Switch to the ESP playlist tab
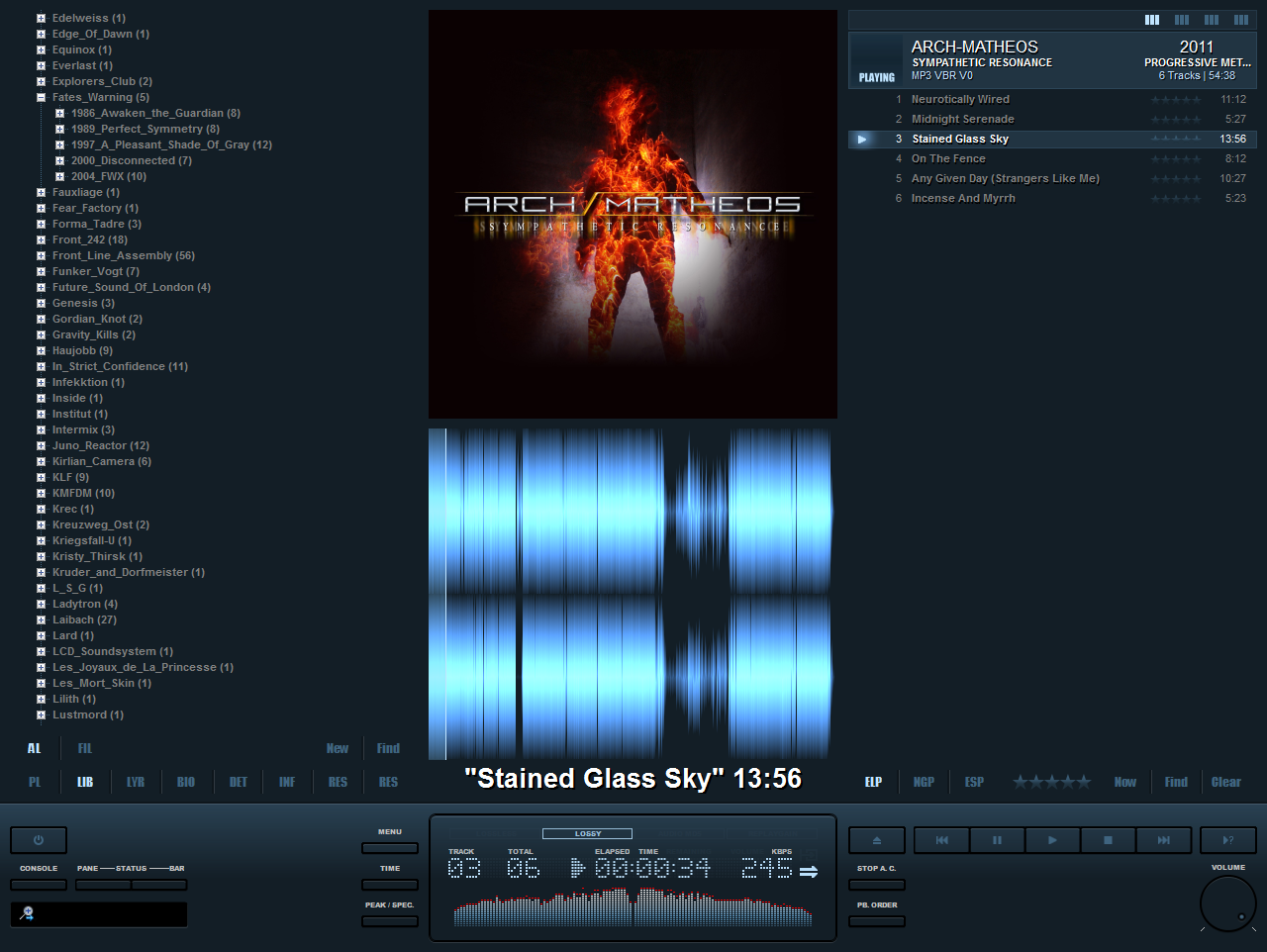Image resolution: width=1267 pixels, height=952 pixels. coord(974,783)
